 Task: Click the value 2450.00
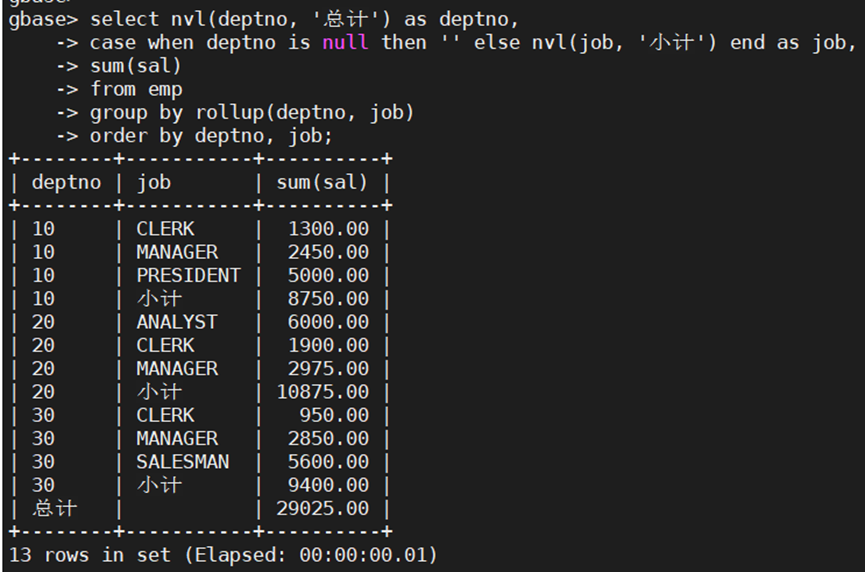(328, 252)
